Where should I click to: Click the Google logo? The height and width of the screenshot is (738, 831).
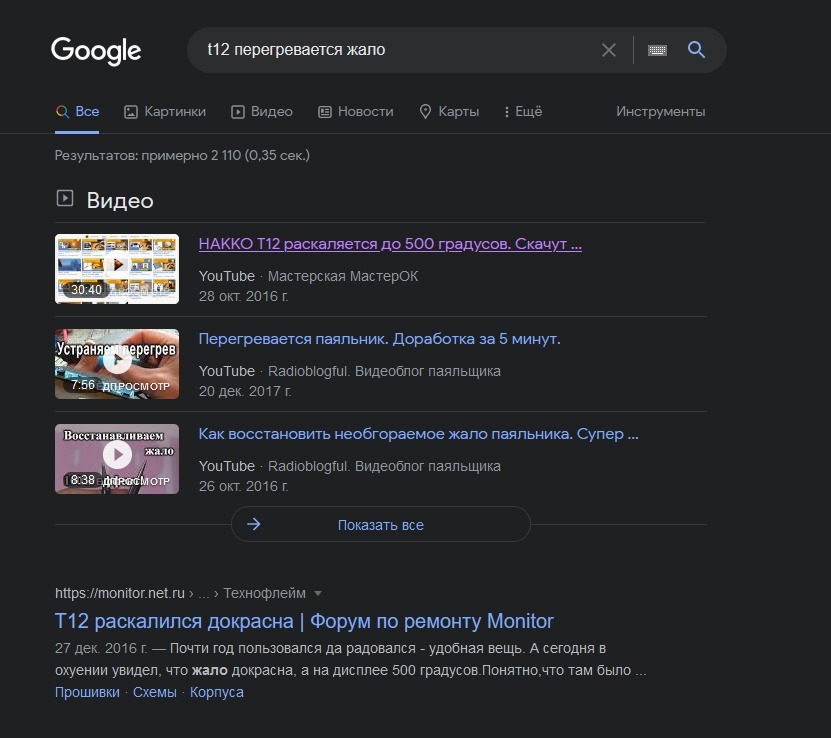pos(96,51)
